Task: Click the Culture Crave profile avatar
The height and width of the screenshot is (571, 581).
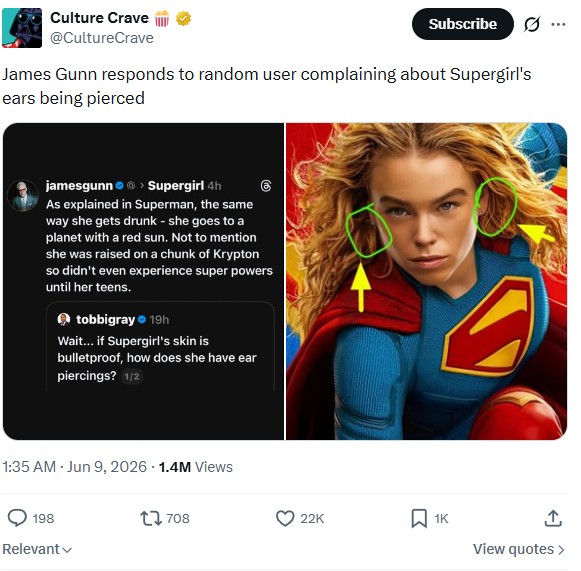Action: (x=22, y=28)
